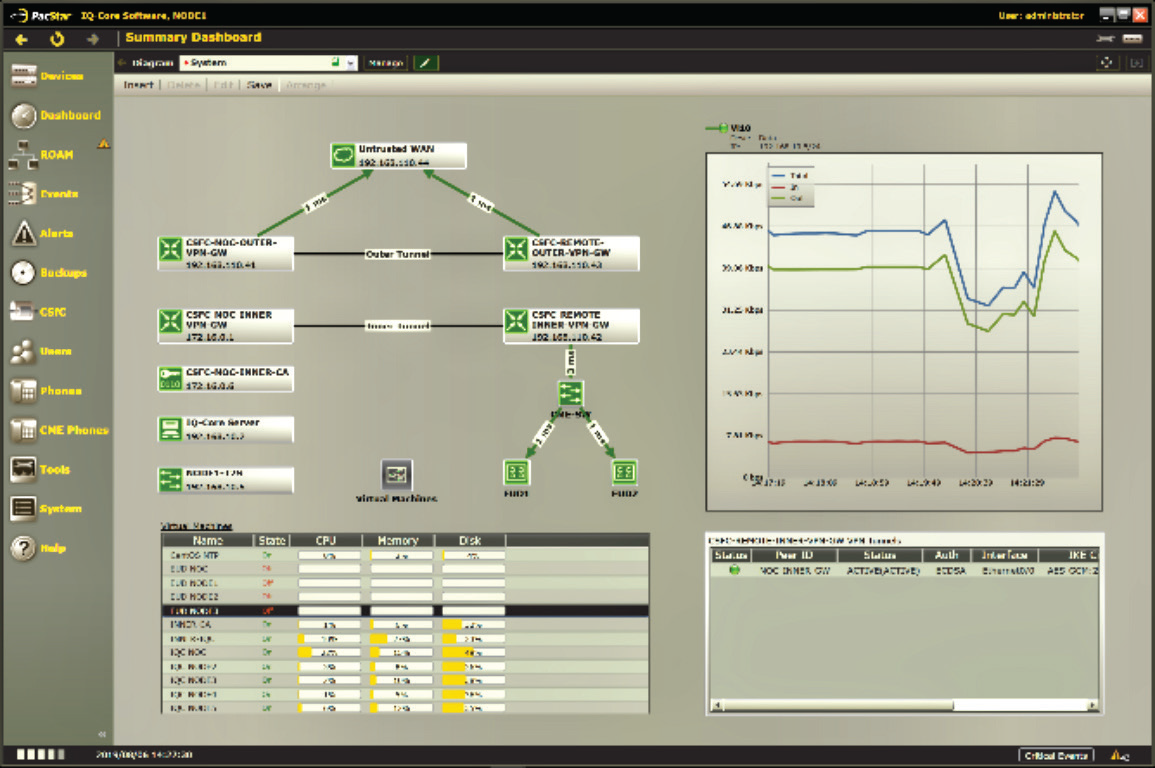This screenshot has width=1155, height=768.
Task: Click the Peer ID column header
Action: (x=794, y=555)
